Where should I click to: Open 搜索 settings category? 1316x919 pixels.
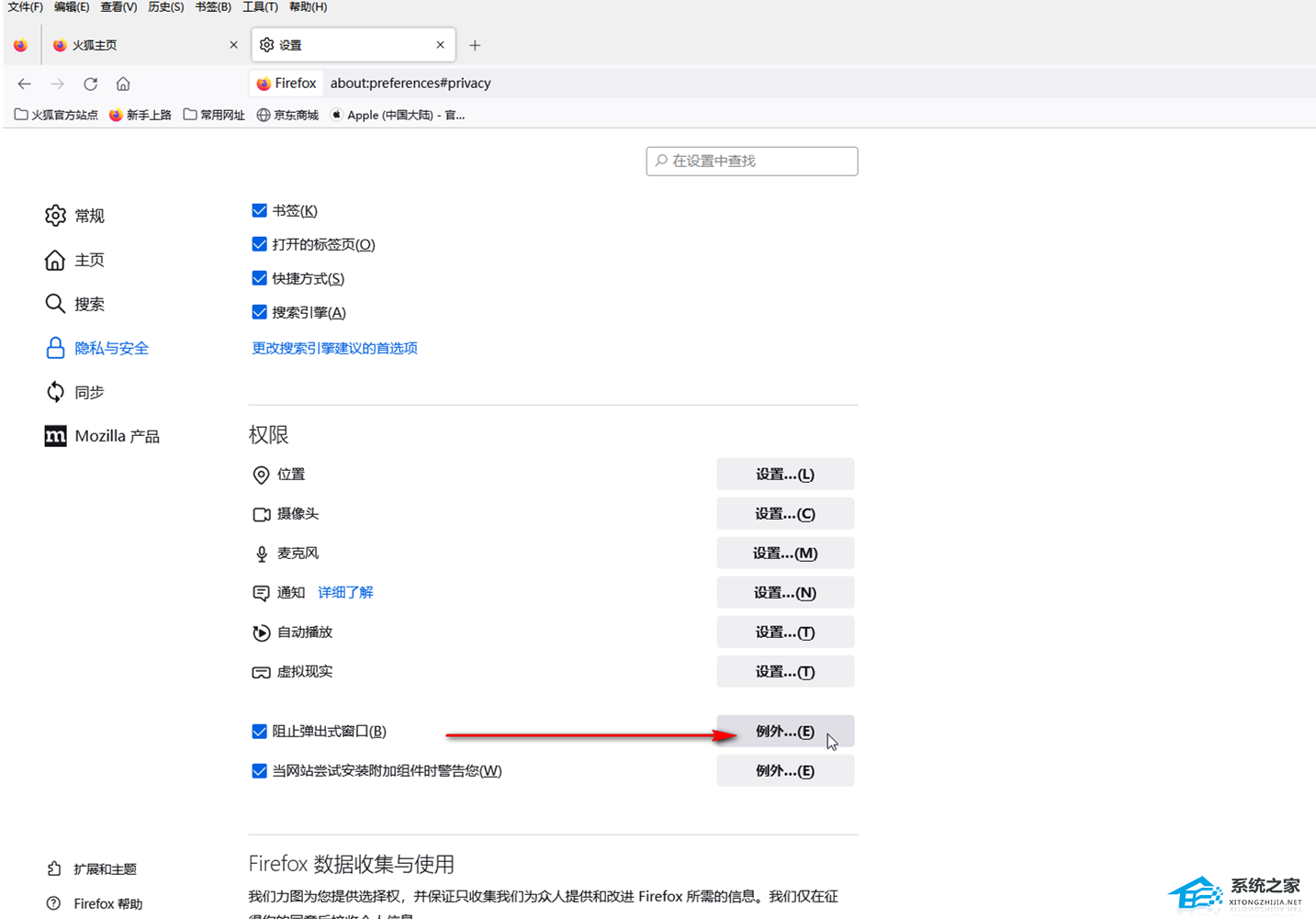coord(74,304)
